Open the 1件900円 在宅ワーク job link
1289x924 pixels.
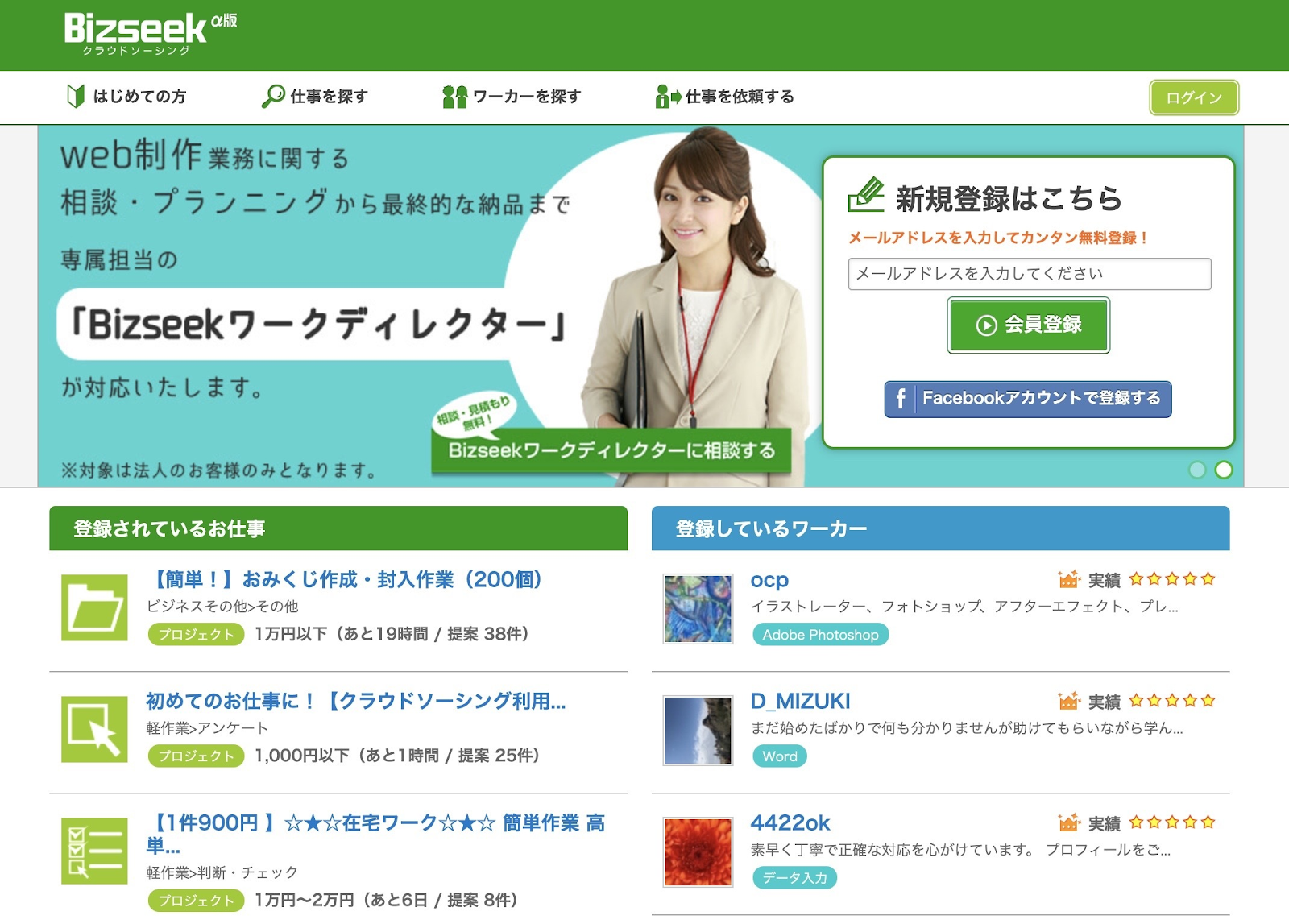[375, 834]
